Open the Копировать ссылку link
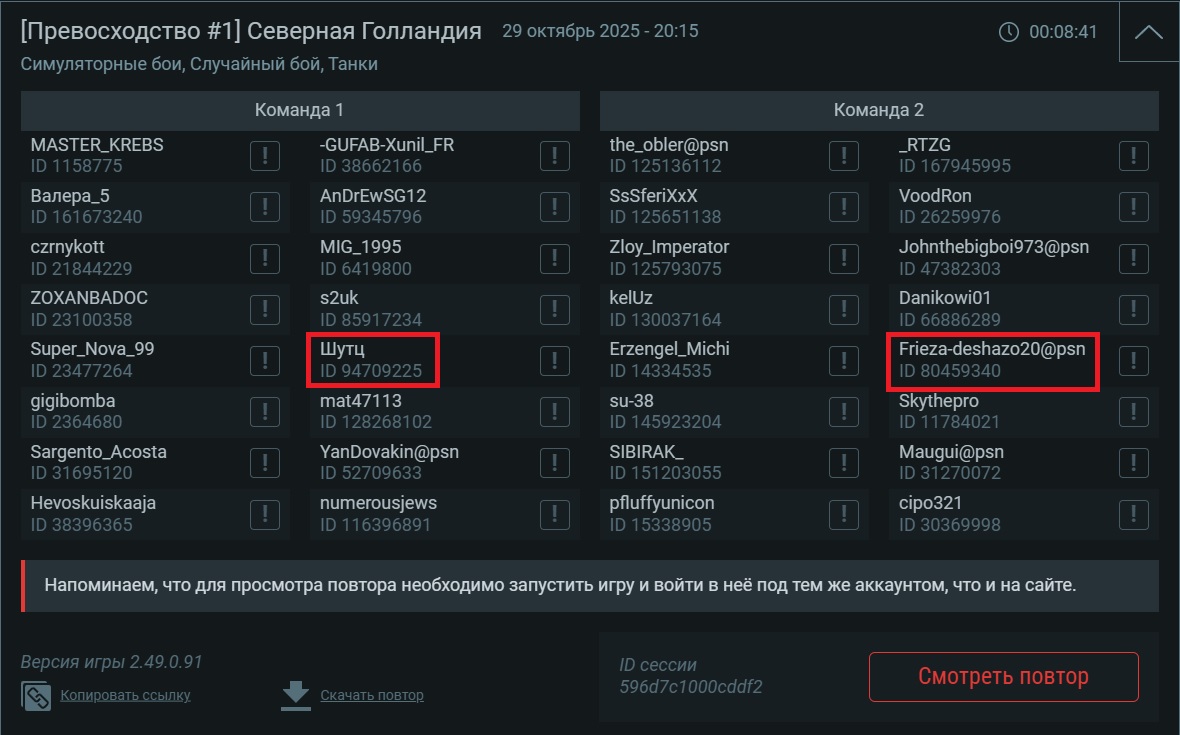The image size is (1180, 735). [x=125, y=695]
